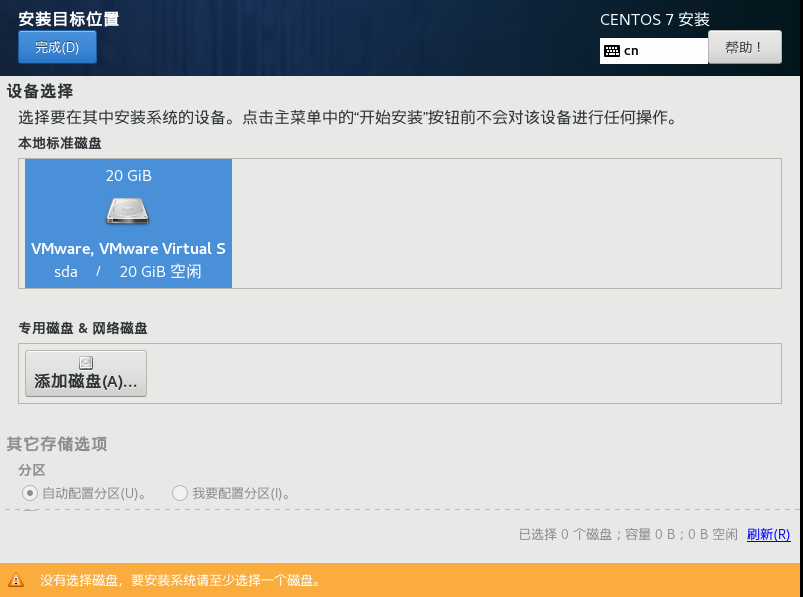803x597 pixels.
Task: Click the 已选择 0 个磁盘 summary text
Action: pos(628,535)
